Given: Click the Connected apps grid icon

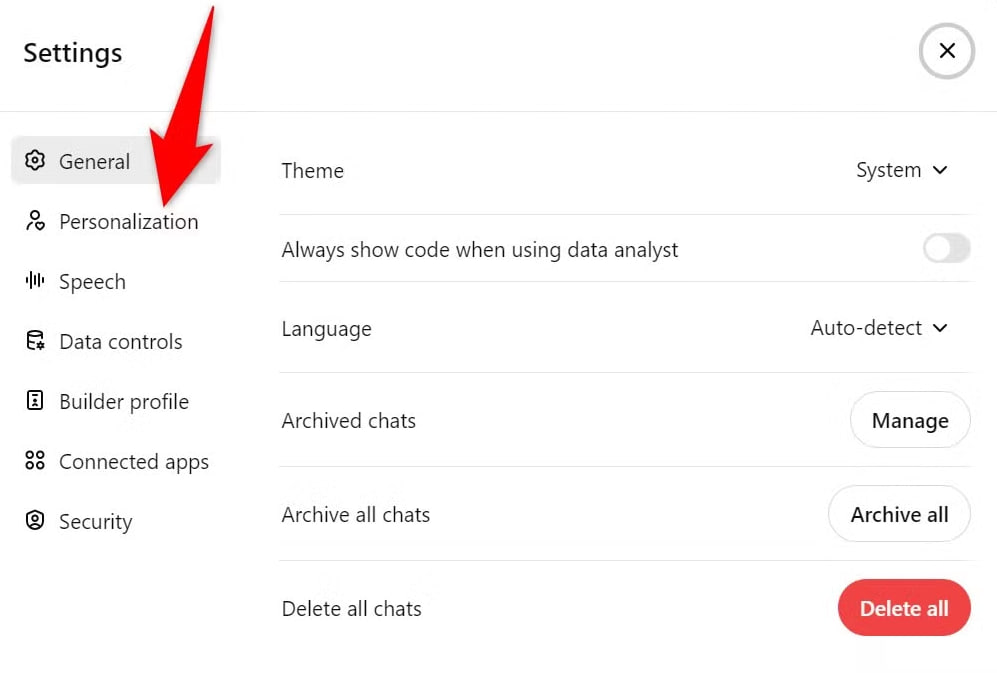Looking at the screenshot, I should coord(35,461).
